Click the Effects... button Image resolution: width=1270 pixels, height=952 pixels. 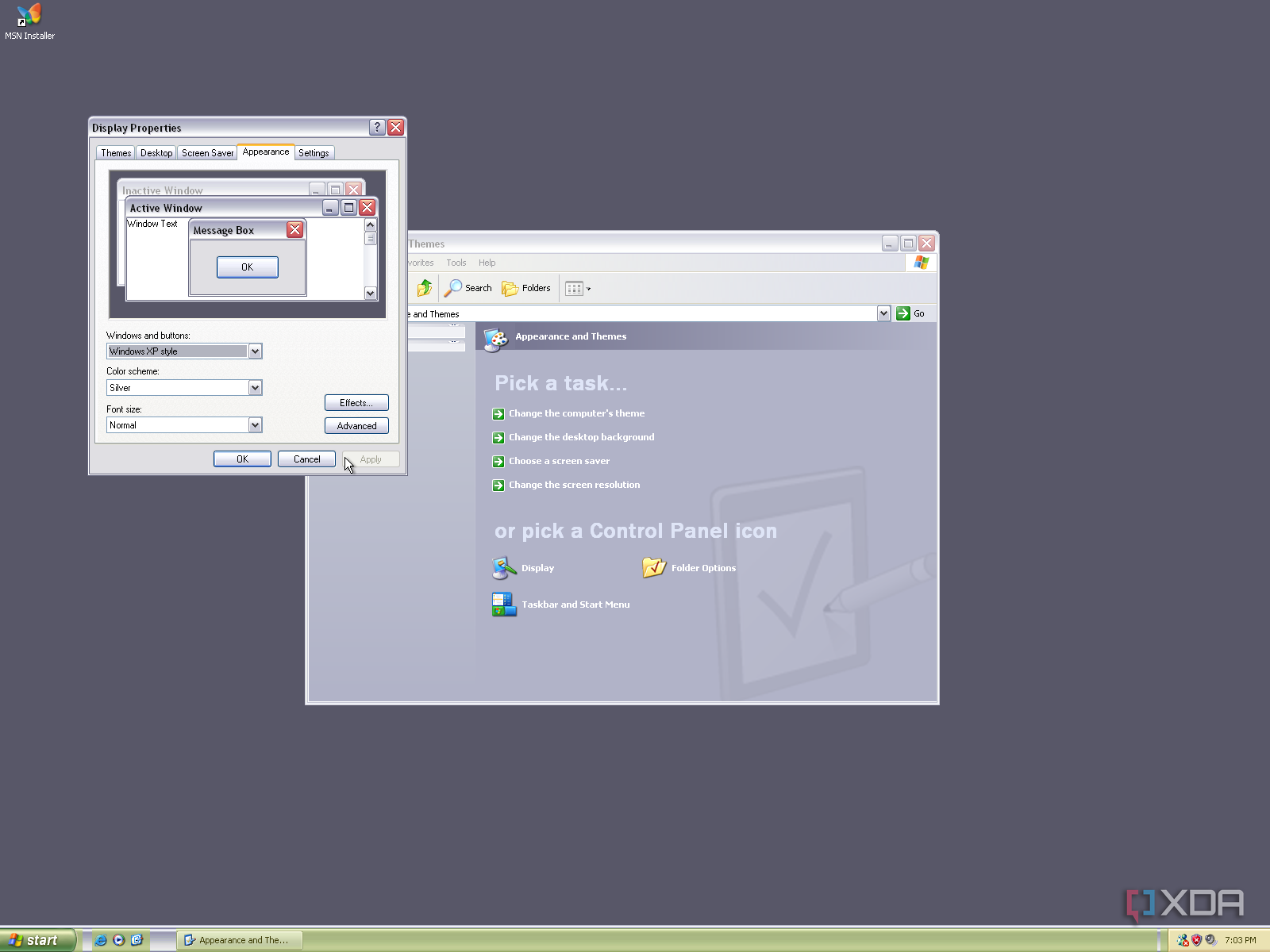(356, 403)
